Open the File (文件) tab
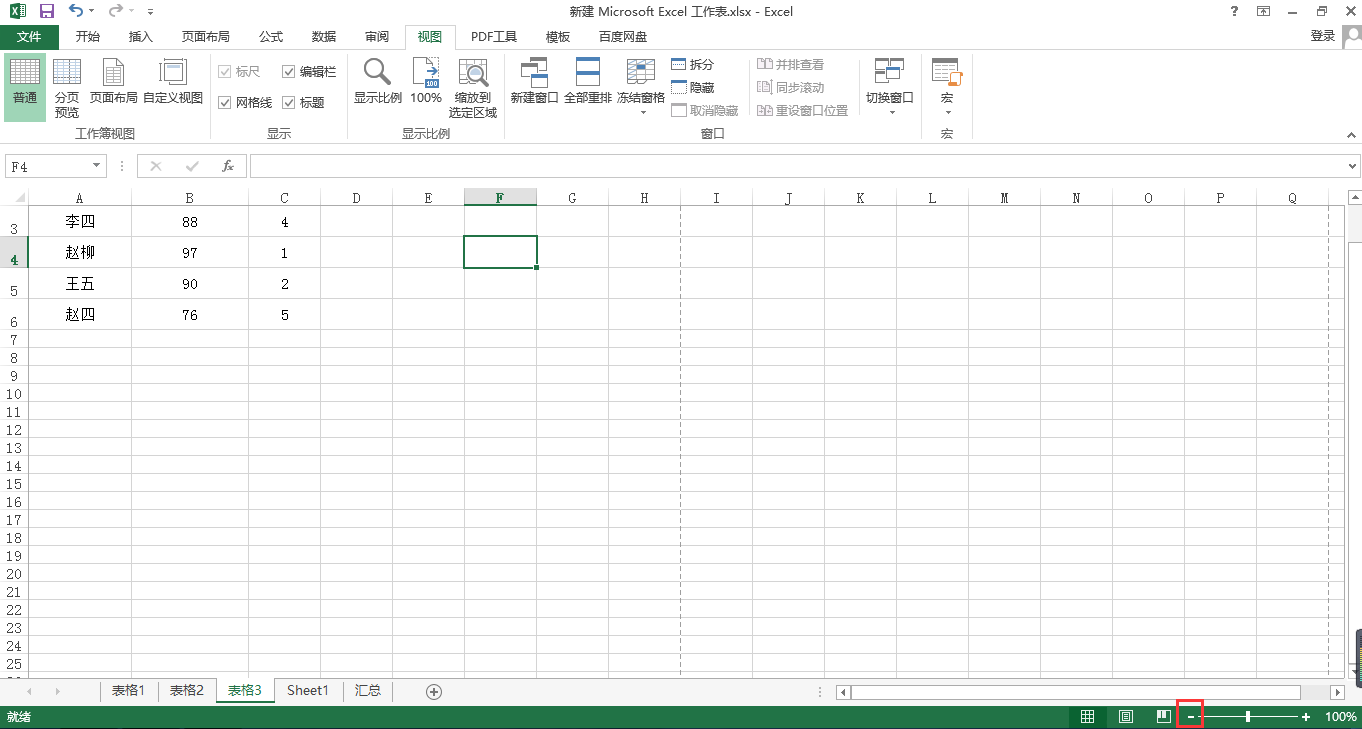 tap(29, 37)
